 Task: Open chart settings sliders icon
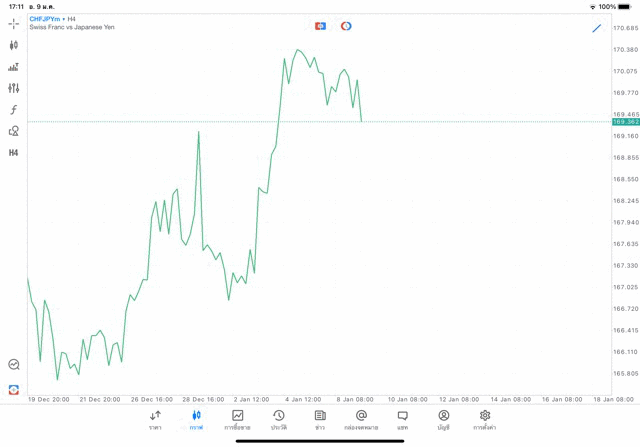pyautogui.click(x=13, y=88)
